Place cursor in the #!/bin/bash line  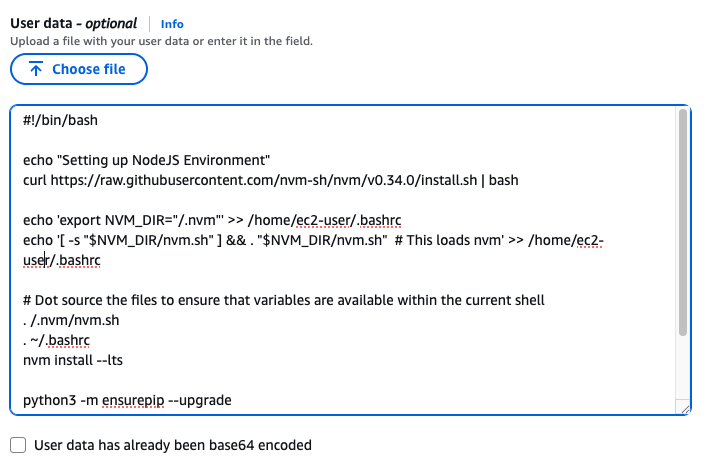point(60,120)
